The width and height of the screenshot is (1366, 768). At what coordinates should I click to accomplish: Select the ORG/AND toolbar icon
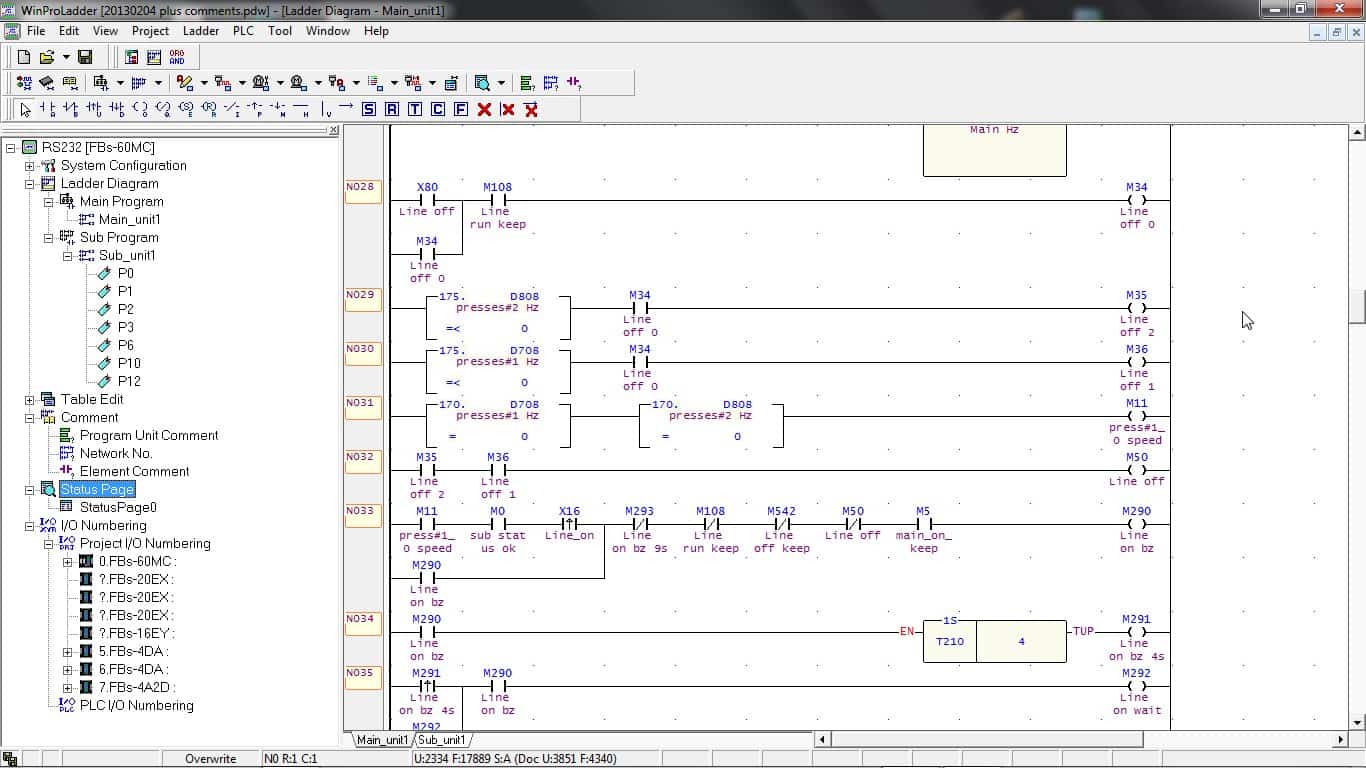point(177,57)
